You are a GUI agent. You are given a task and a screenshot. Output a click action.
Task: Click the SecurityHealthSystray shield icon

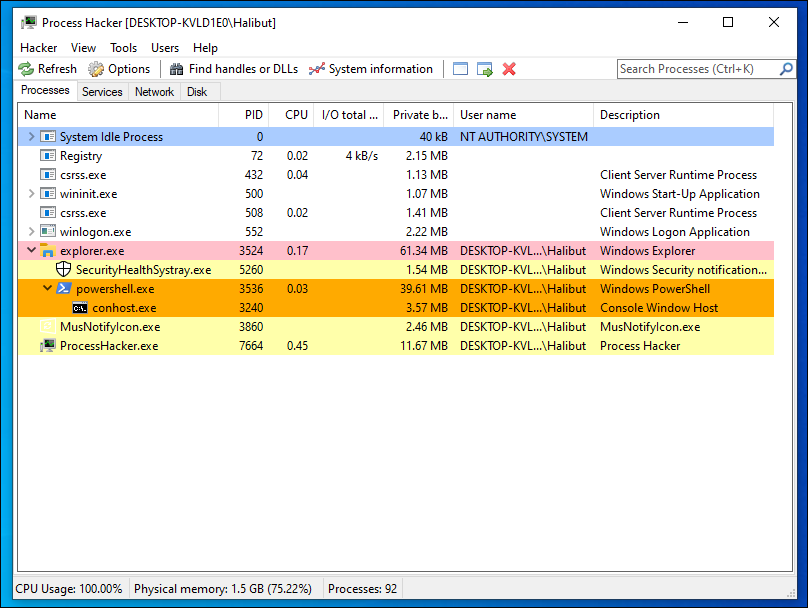click(63, 269)
